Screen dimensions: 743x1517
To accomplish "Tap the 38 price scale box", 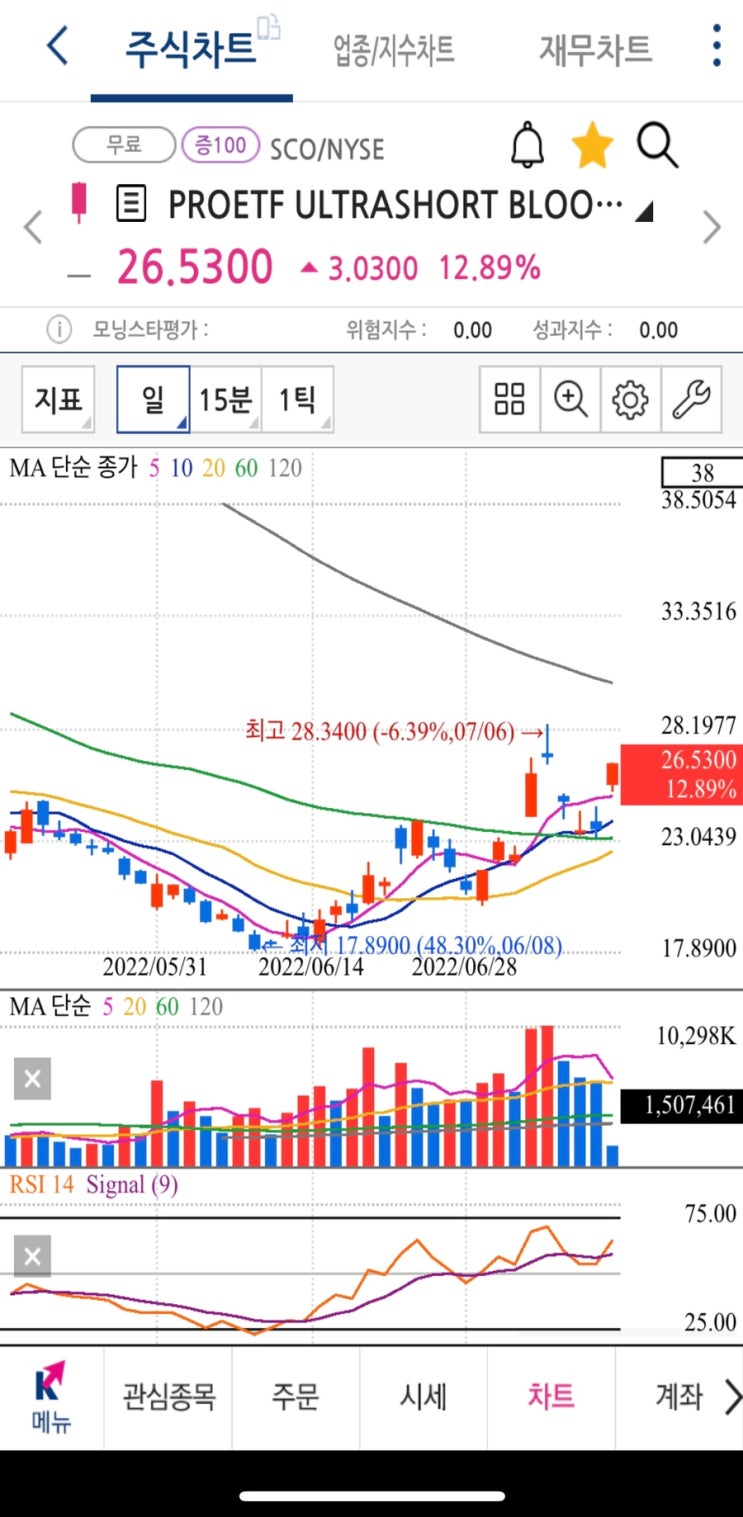I will click(701, 473).
